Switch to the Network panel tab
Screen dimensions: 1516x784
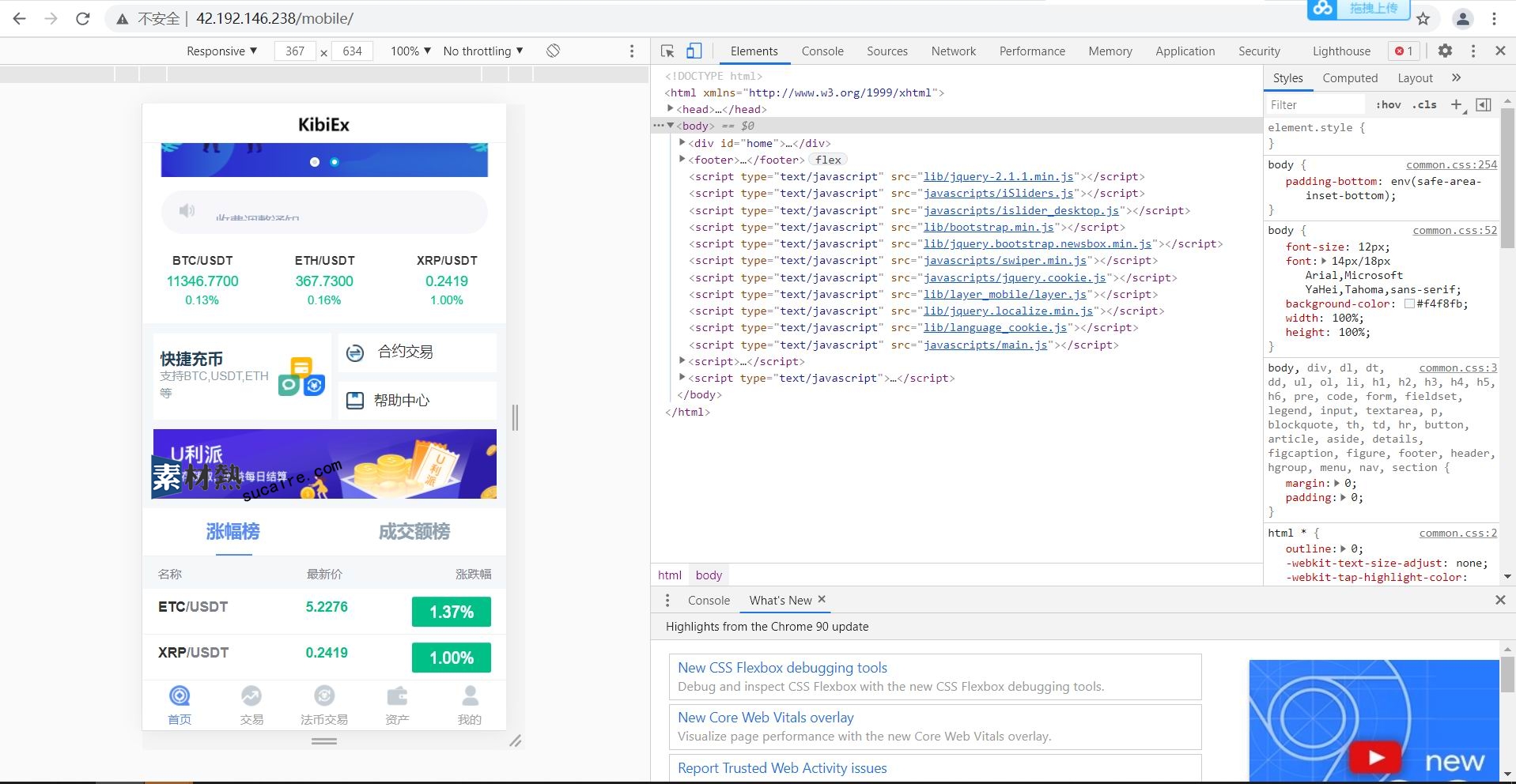pyautogui.click(x=954, y=51)
